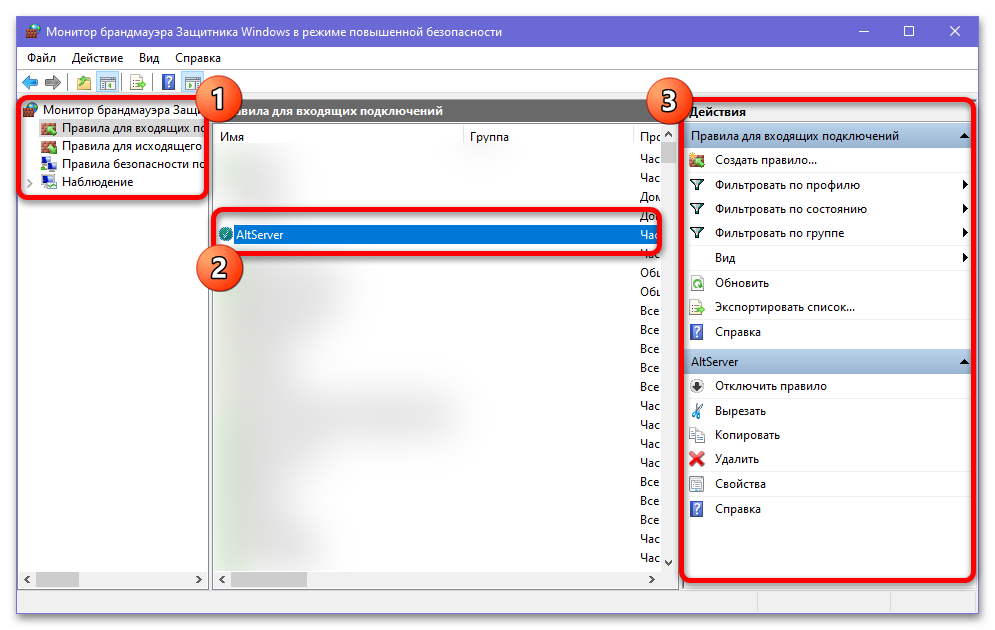Open the Вид menu in the menu bar

(149, 58)
